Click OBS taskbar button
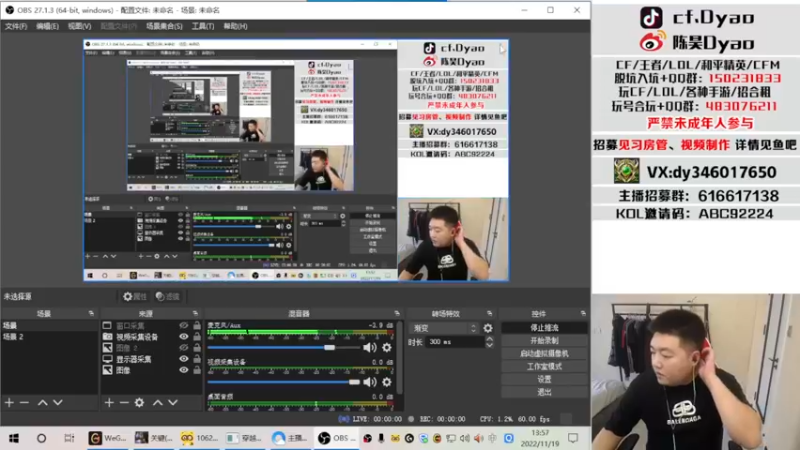Viewport: 800px width, 450px height. point(334,438)
